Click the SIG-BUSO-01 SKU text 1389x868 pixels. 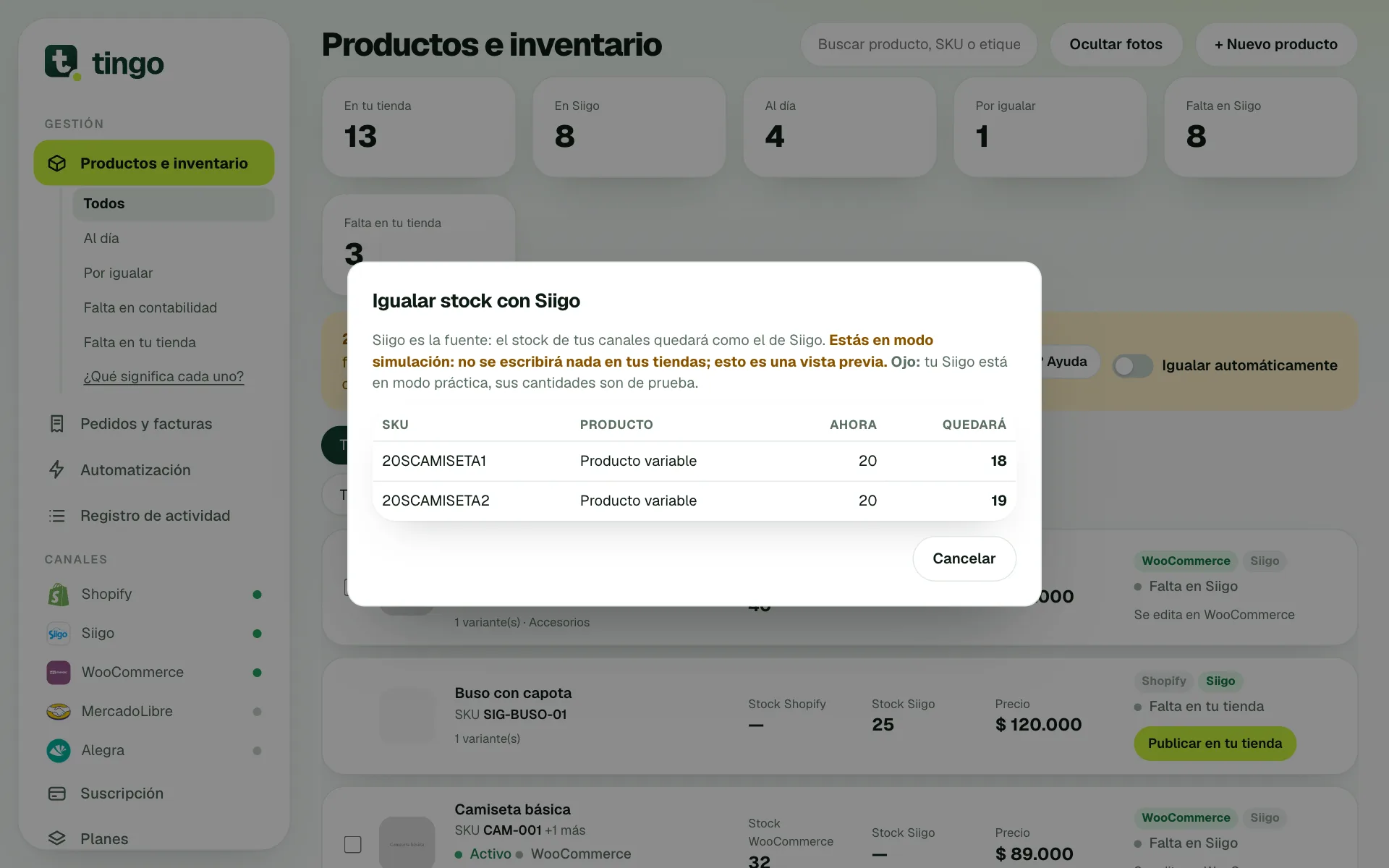524,715
